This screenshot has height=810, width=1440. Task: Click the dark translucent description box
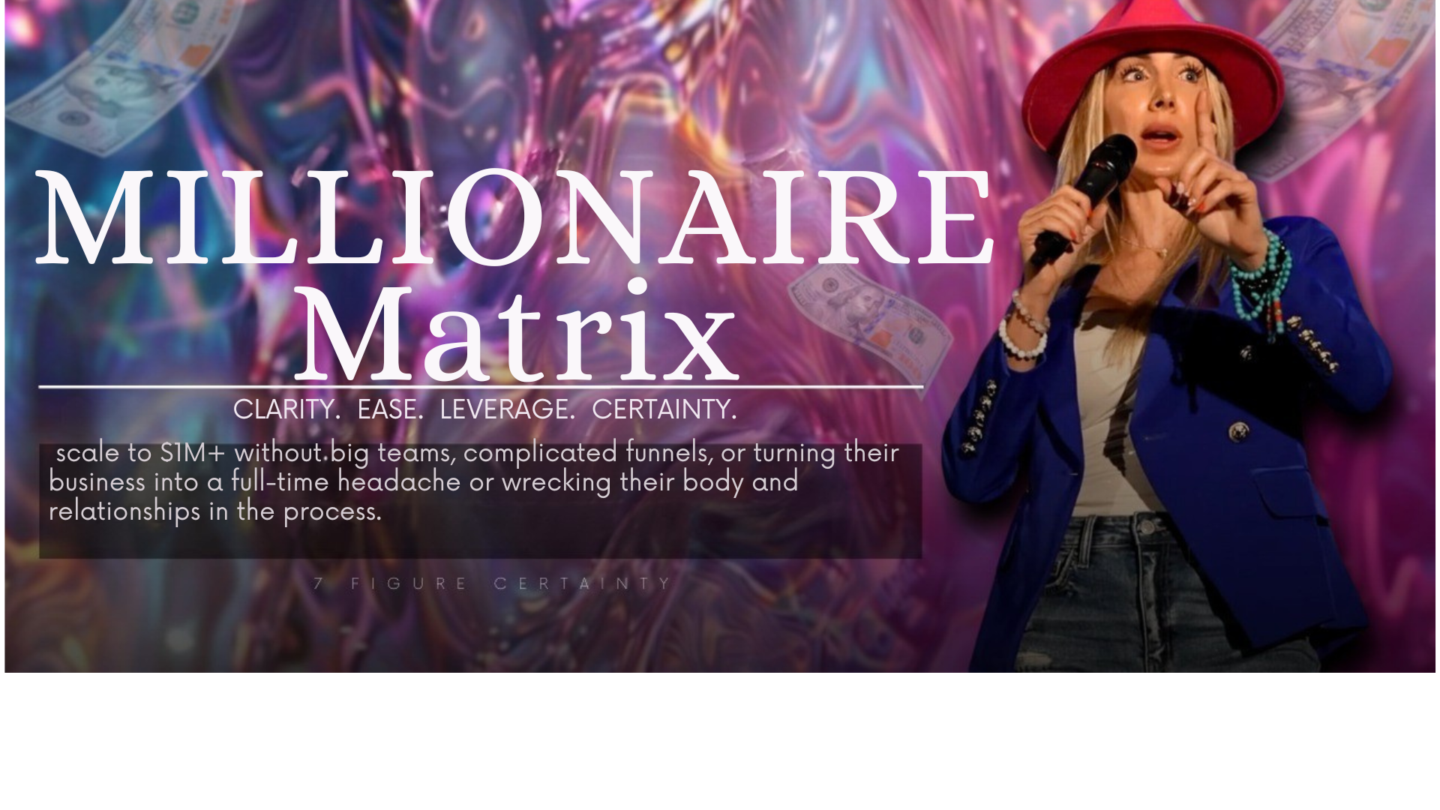point(480,500)
